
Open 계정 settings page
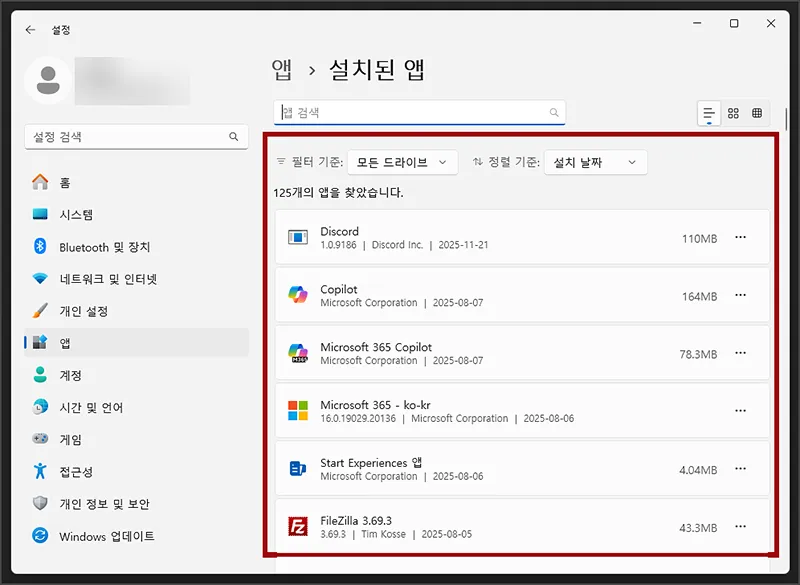[136, 375]
